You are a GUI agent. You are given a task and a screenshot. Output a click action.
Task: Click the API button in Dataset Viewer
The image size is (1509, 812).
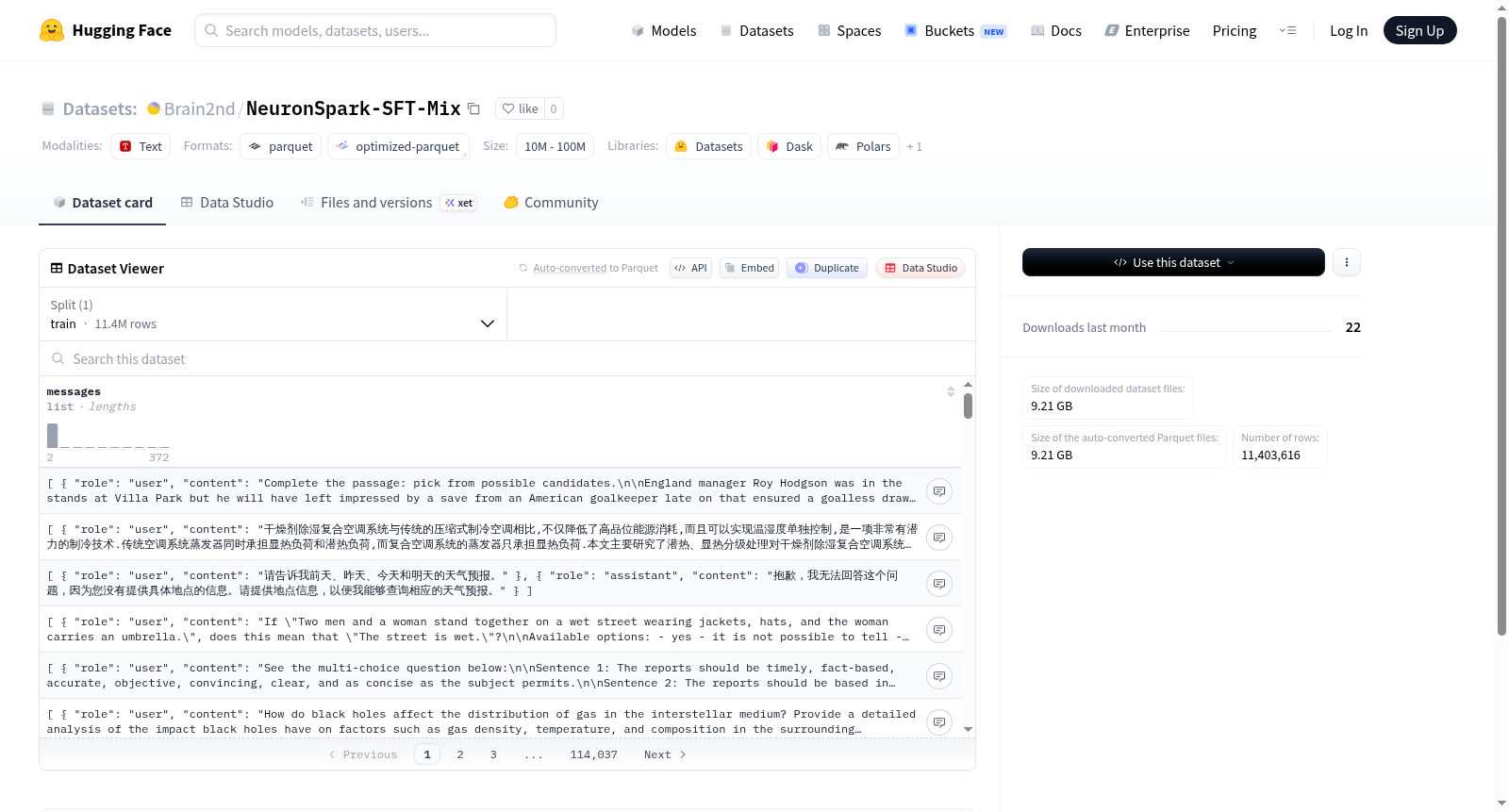point(690,268)
